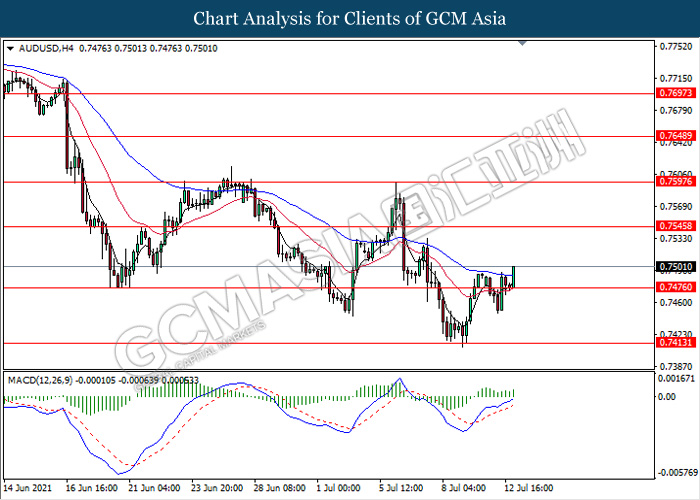
Task: Click the 0.75976 red price tag
Action: [x=674, y=182]
